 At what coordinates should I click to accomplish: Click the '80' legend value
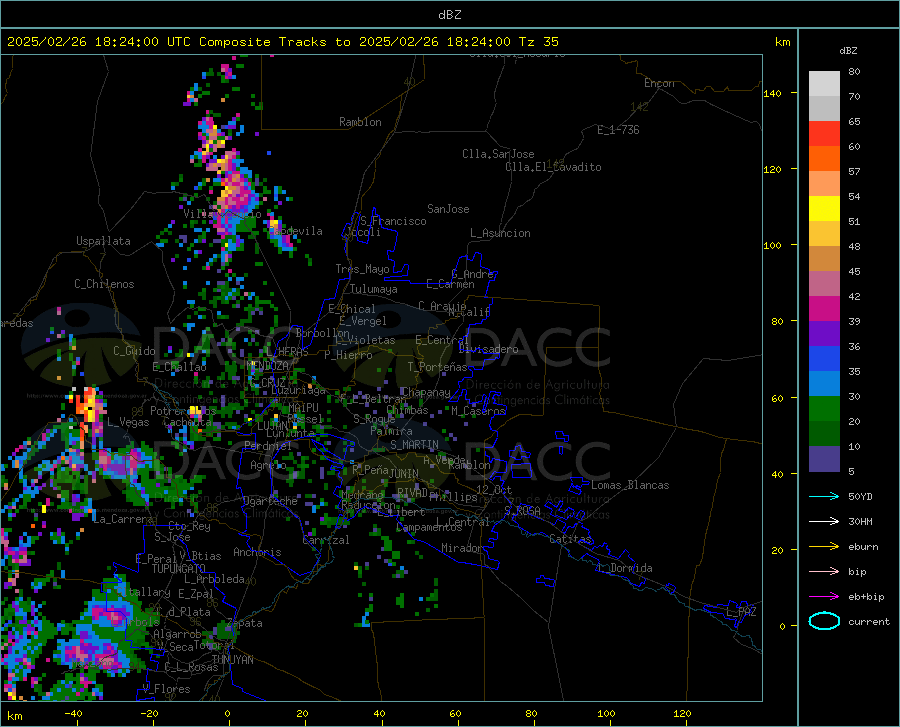(854, 72)
